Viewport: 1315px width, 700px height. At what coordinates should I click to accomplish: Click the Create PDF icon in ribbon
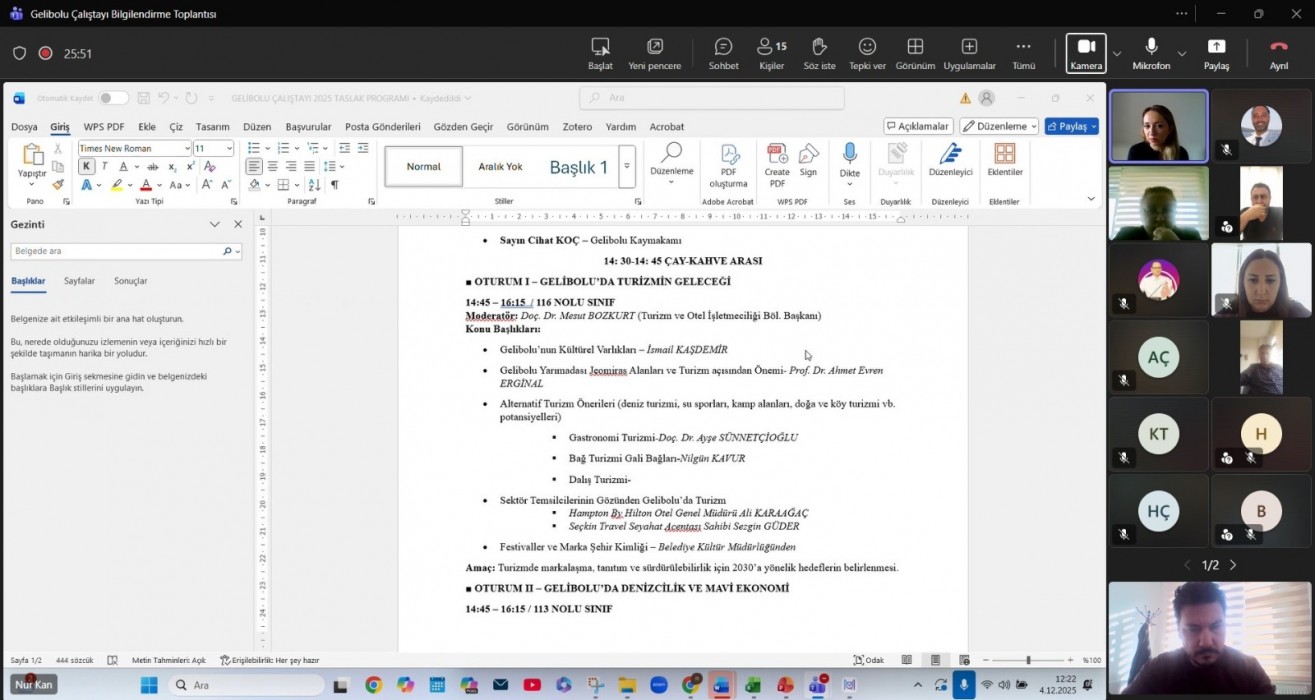point(777,154)
